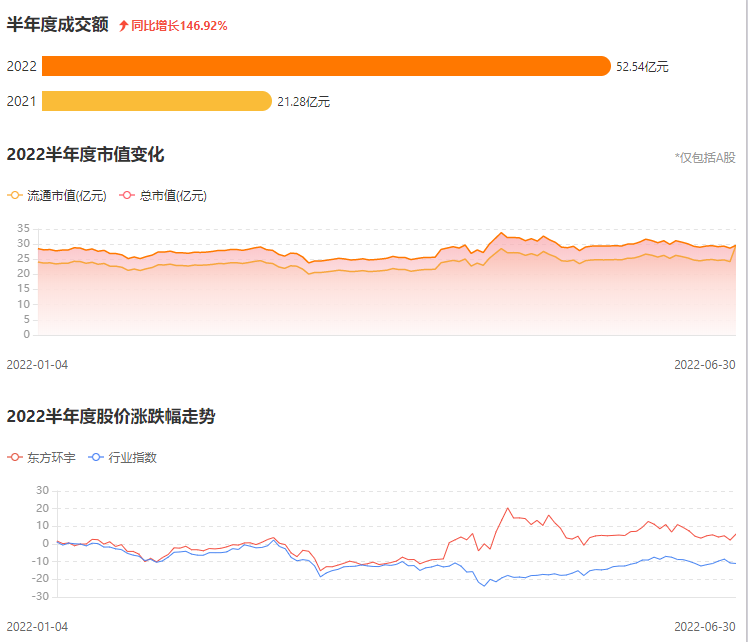The image size is (748, 642).
Task: Click the 21.28亿元 value label
Action: coord(304,101)
